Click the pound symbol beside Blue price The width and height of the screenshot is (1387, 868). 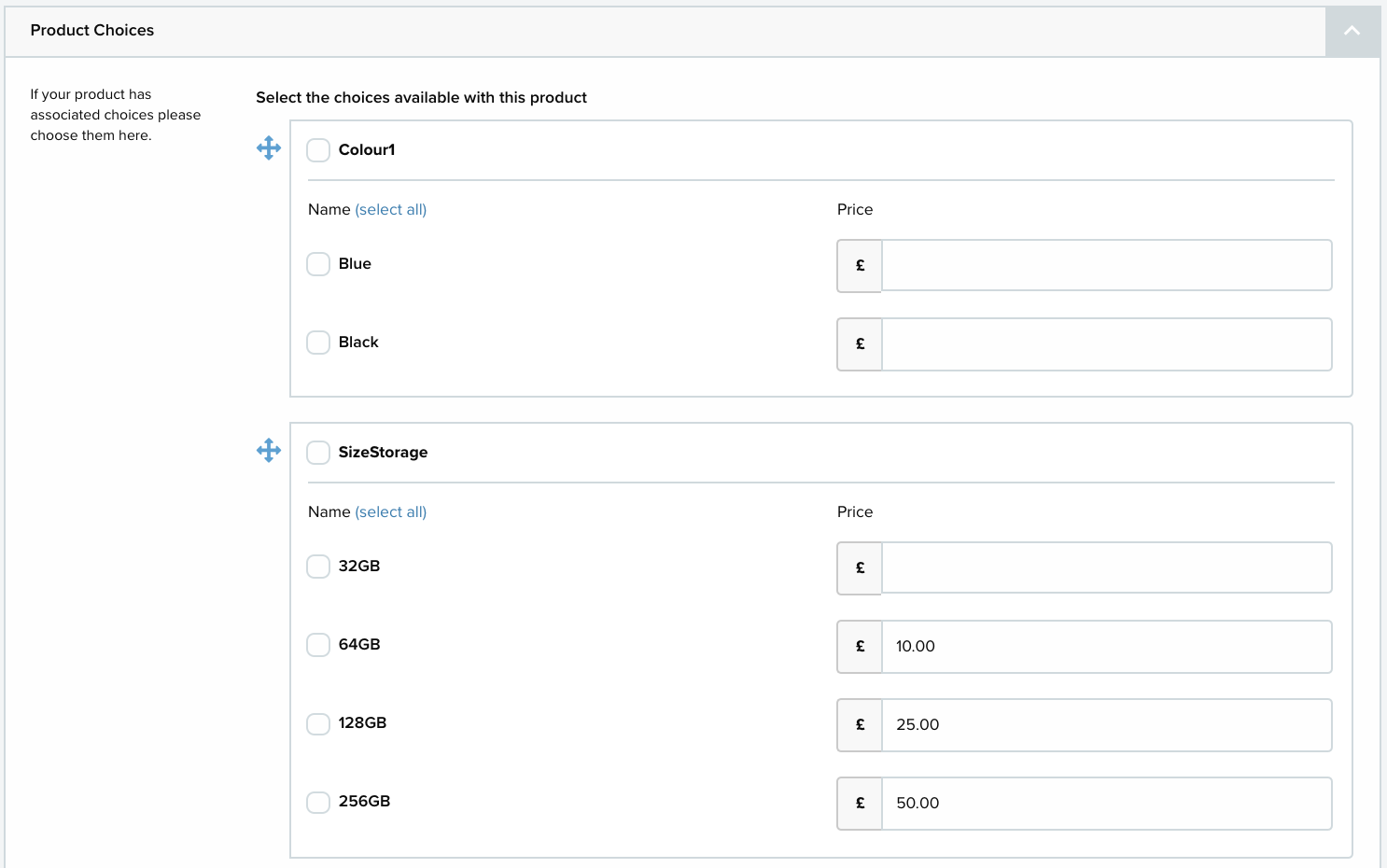(x=860, y=265)
